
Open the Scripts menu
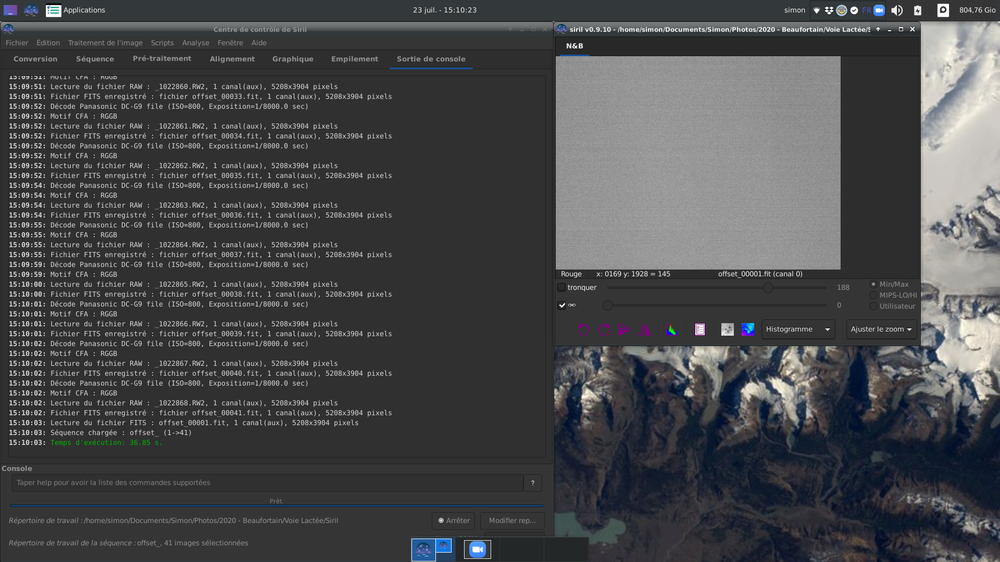tap(162, 43)
